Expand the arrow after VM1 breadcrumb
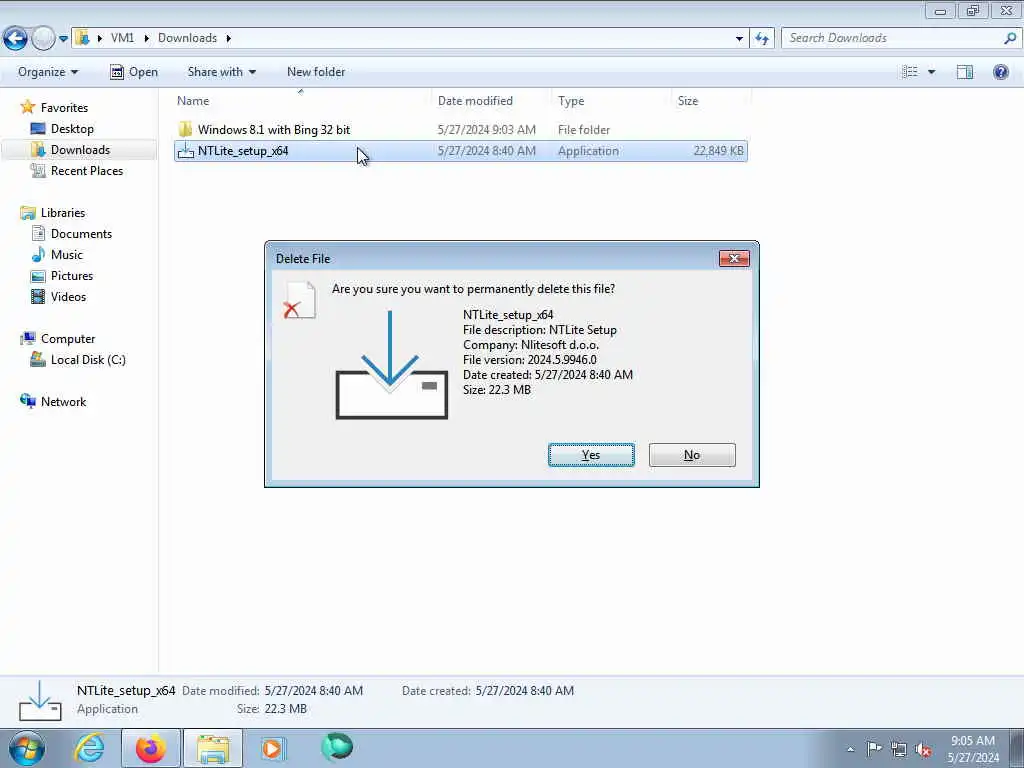Image resolution: width=1024 pixels, height=768 pixels. pos(146,38)
